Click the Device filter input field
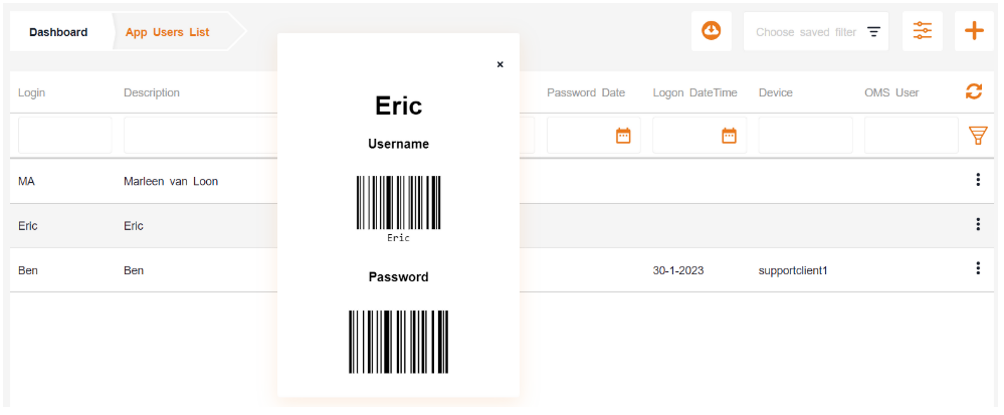The image size is (1004, 415). pyautogui.click(x=805, y=135)
